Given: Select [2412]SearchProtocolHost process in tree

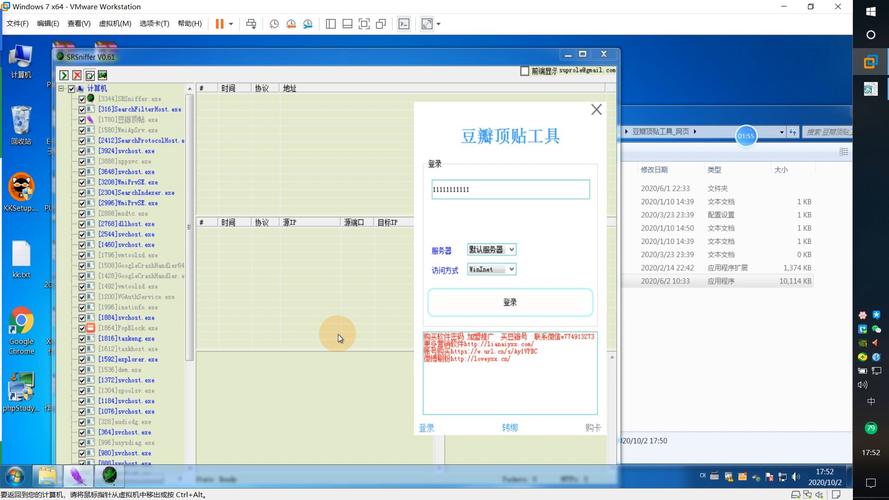Looking at the screenshot, I should pos(141,141).
